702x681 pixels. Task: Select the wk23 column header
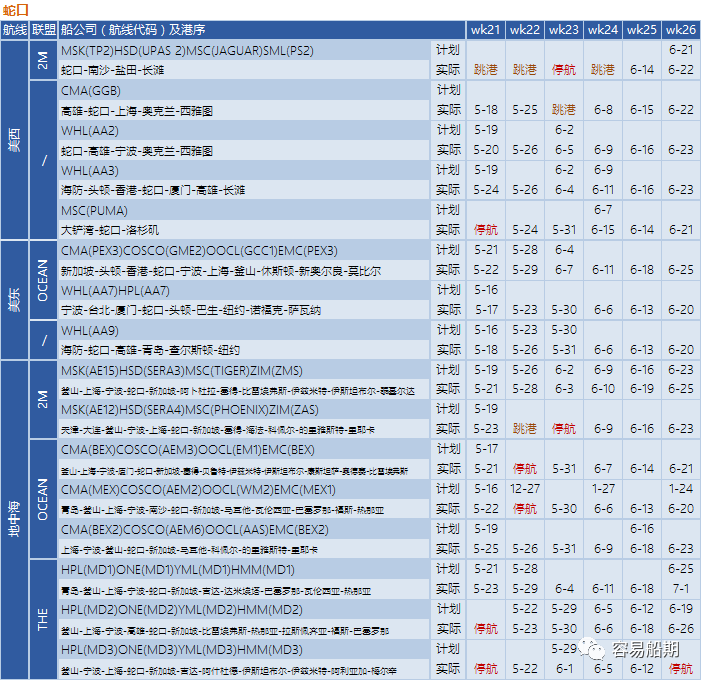(x=564, y=30)
